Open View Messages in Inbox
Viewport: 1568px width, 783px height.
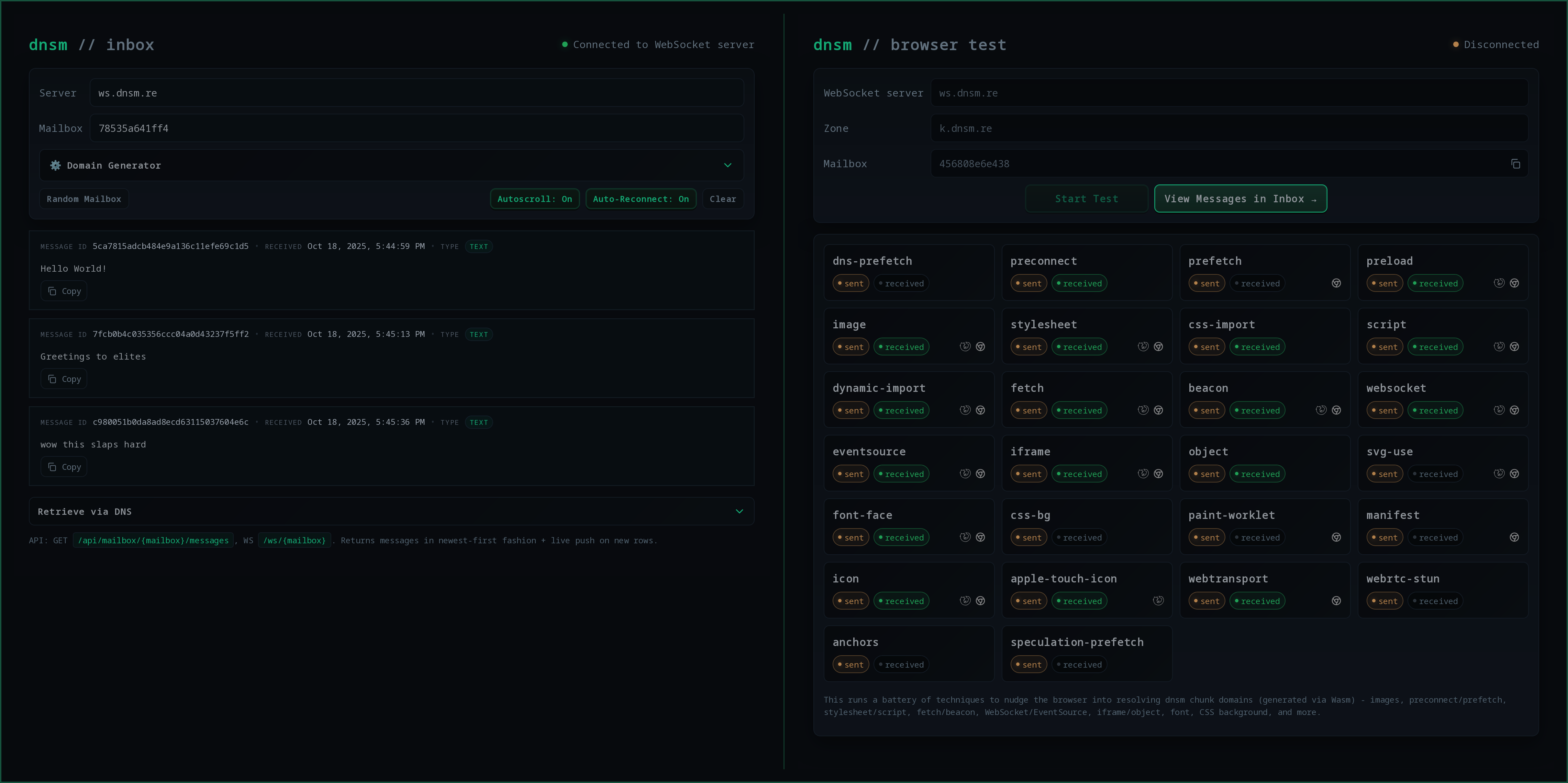click(1240, 199)
